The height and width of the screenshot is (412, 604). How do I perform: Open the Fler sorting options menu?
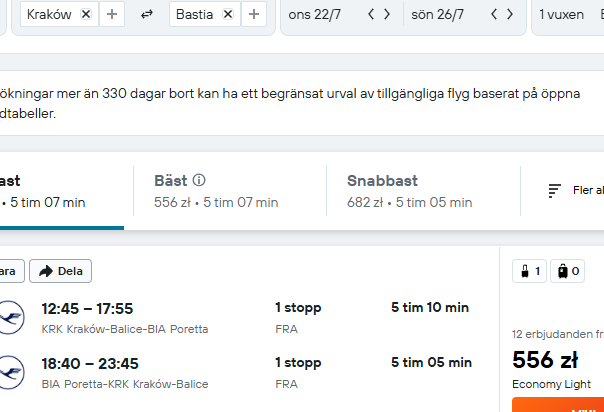pyautogui.click(x=576, y=191)
